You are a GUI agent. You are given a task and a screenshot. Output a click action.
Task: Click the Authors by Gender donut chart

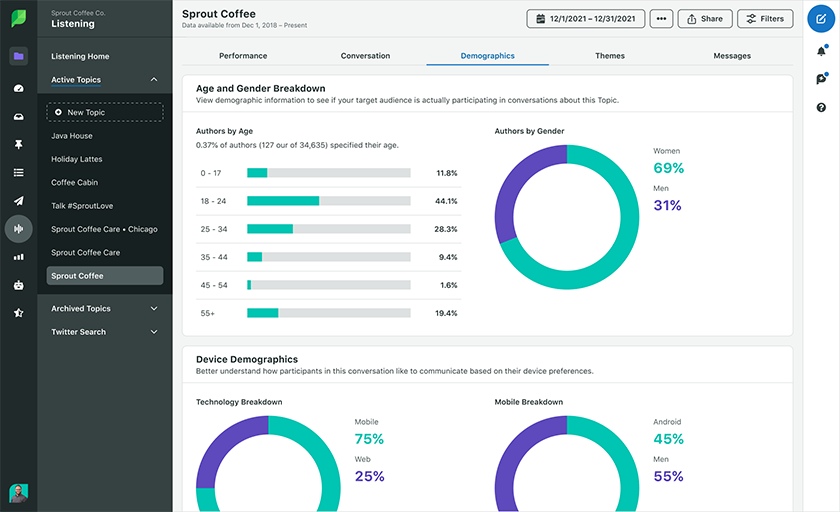pyautogui.click(x=567, y=217)
